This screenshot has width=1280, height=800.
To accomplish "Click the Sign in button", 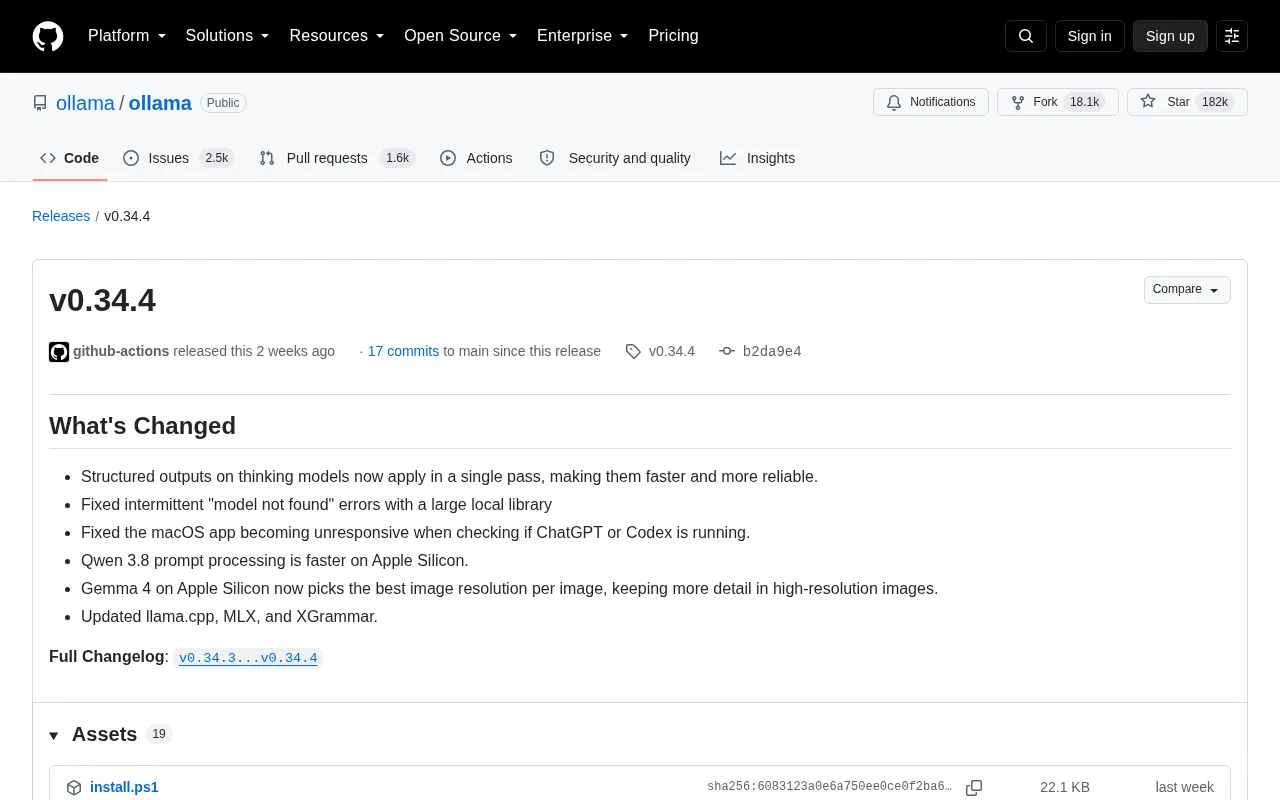I will click(1089, 36).
